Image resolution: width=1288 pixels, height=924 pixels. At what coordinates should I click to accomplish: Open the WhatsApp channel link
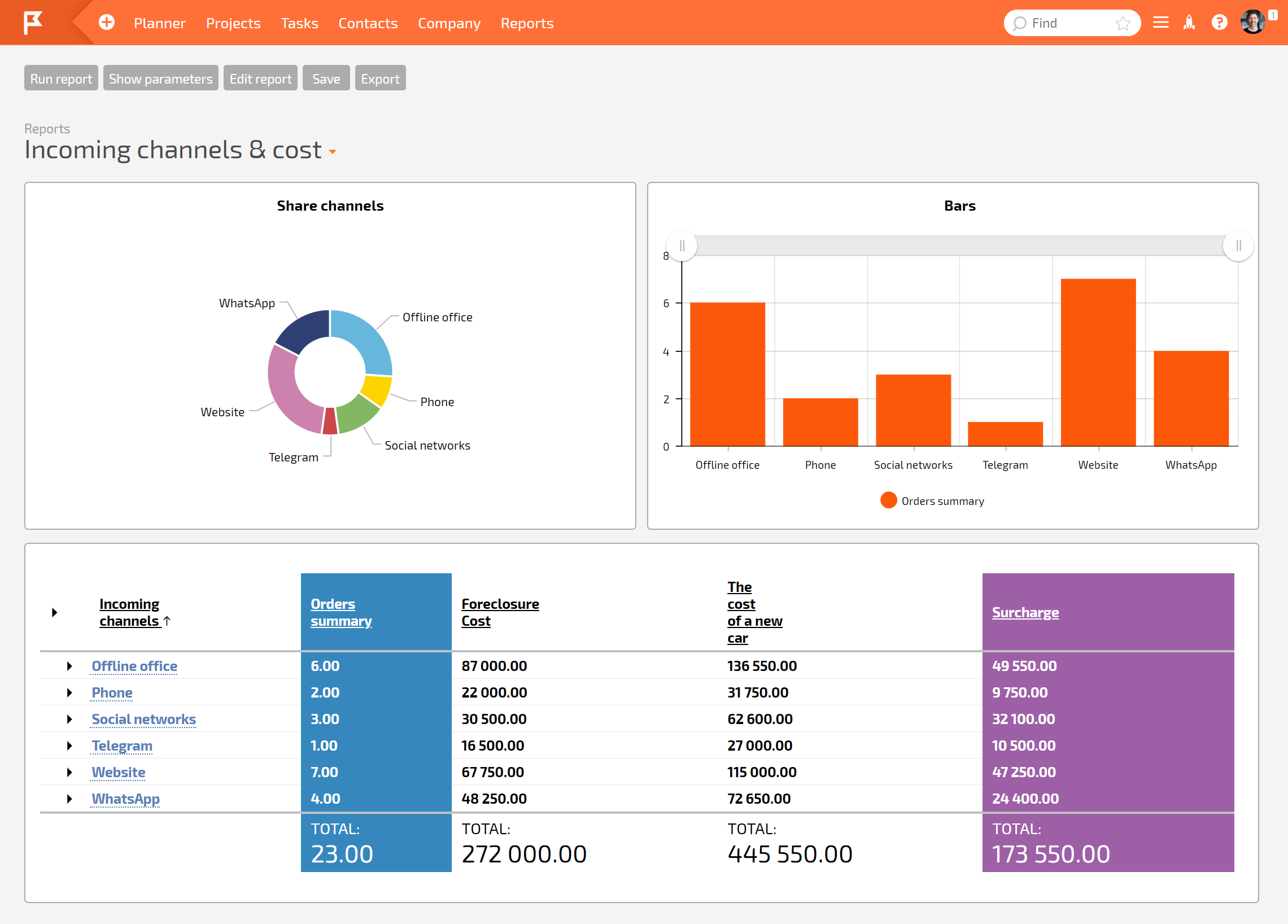(x=125, y=799)
